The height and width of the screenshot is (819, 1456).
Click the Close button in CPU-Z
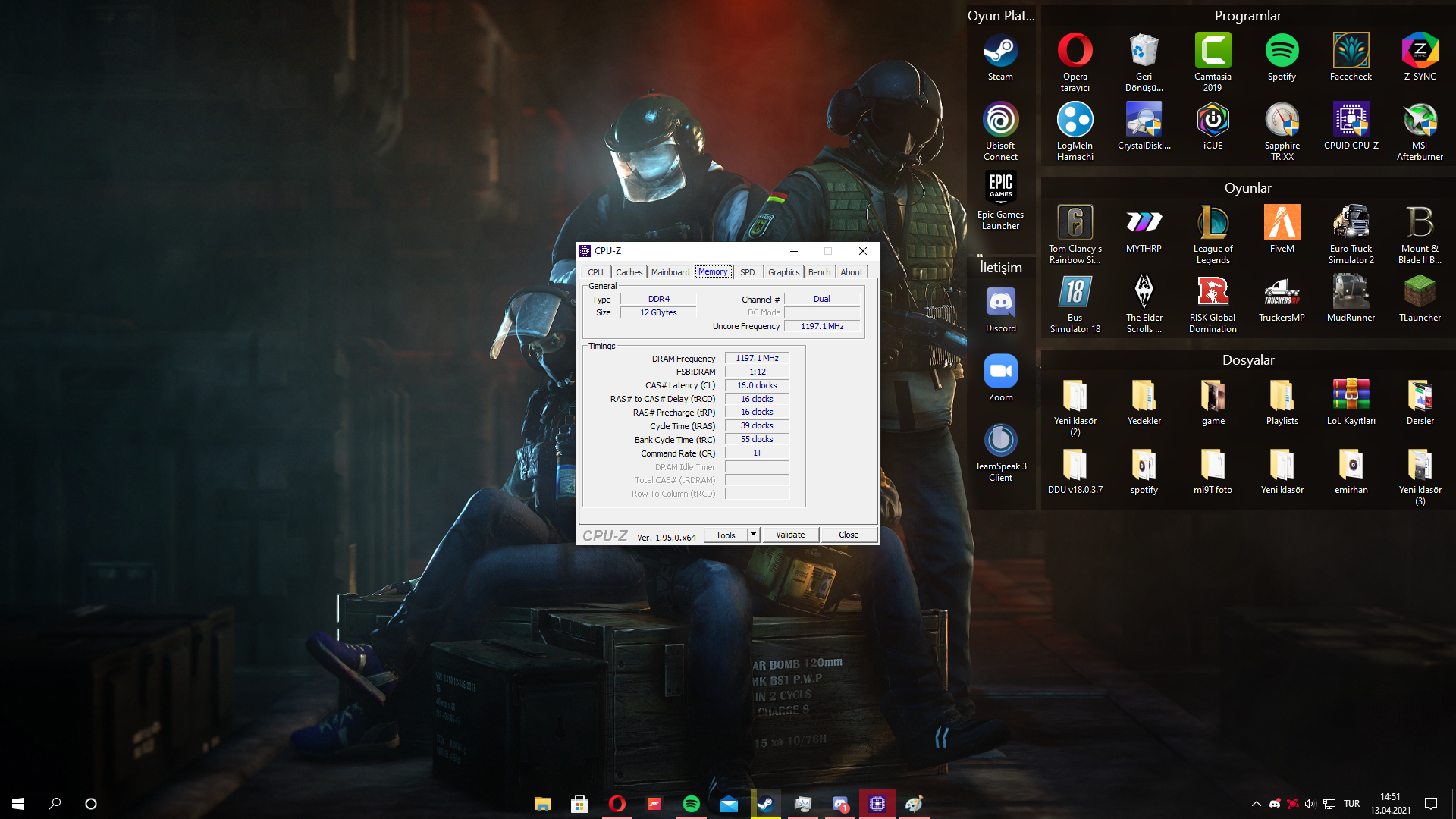[x=848, y=535]
